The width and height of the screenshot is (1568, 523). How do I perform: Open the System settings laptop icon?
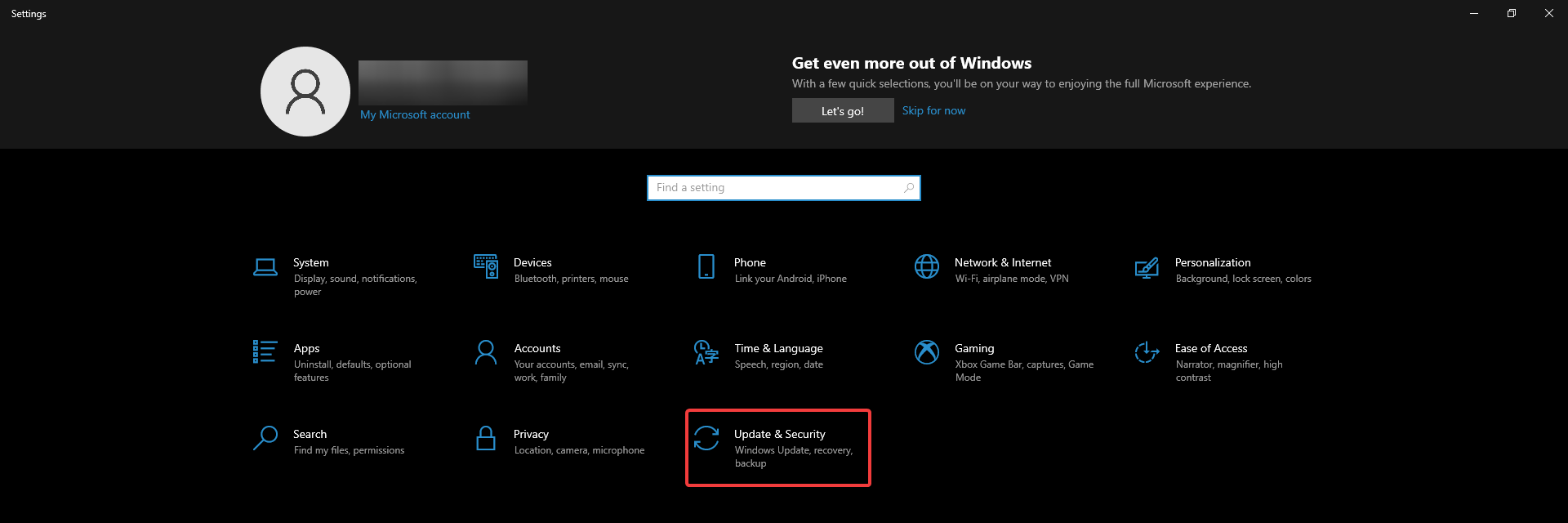pyautogui.click(x=265, y=267)
